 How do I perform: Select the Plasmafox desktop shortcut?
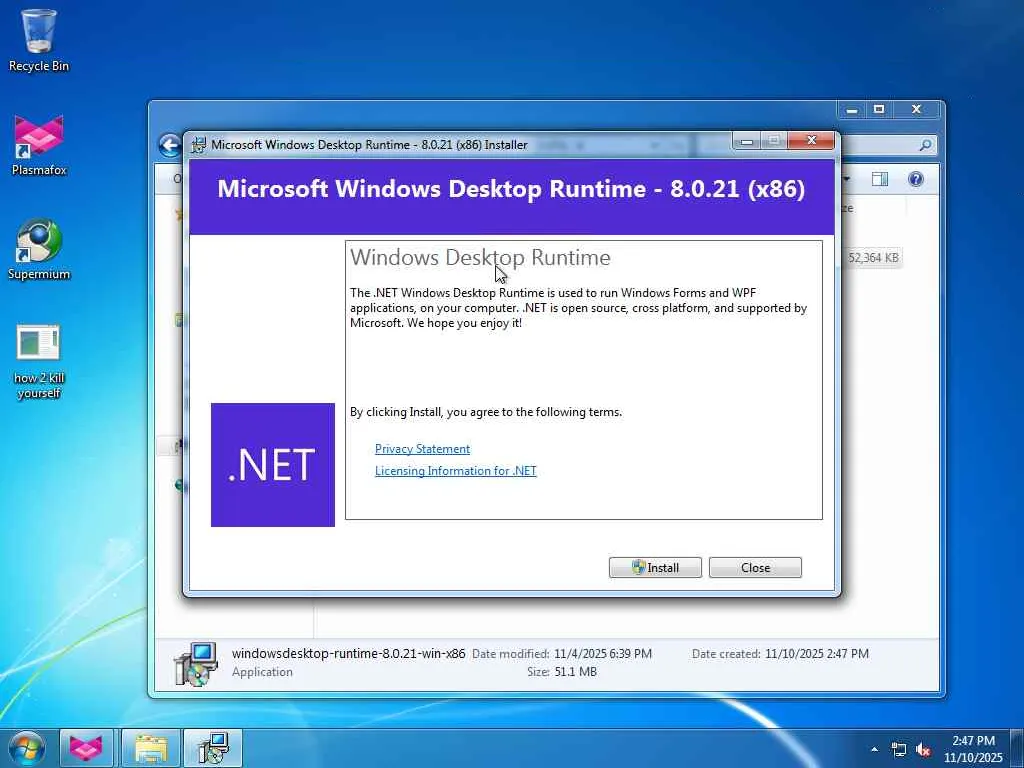39,145
